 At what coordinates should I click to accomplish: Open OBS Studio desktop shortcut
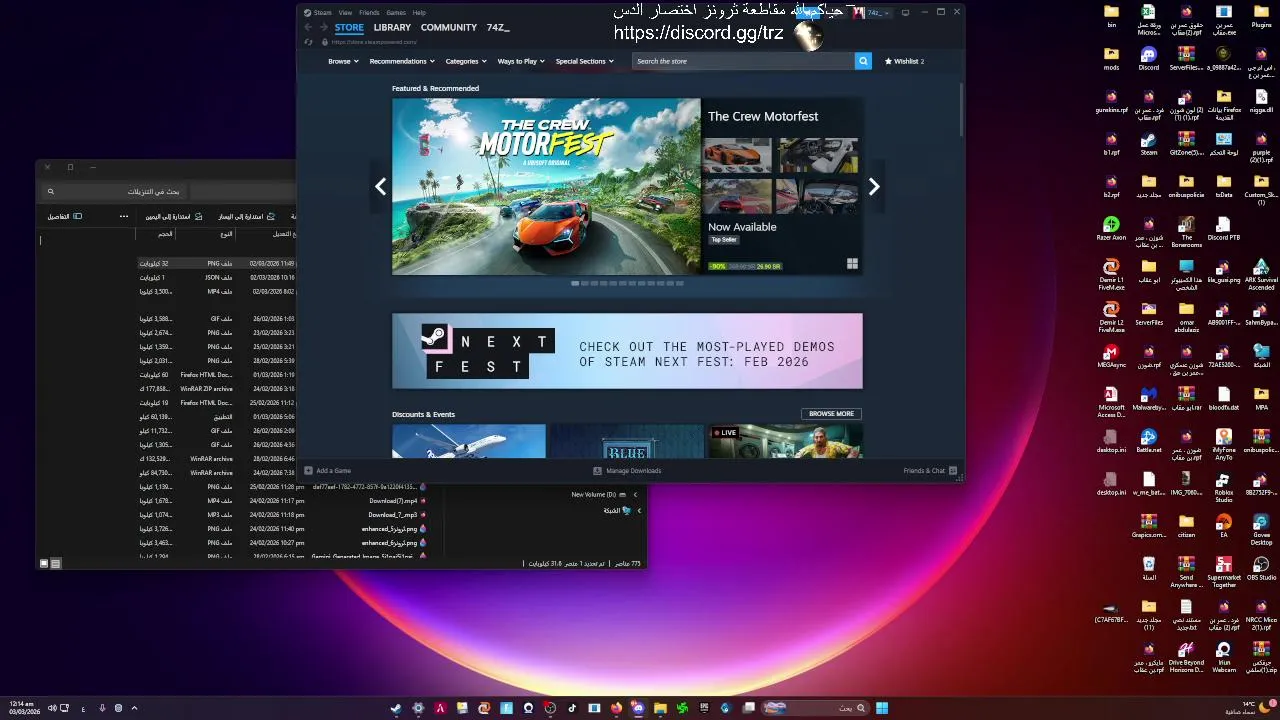tap(1261, 568)
